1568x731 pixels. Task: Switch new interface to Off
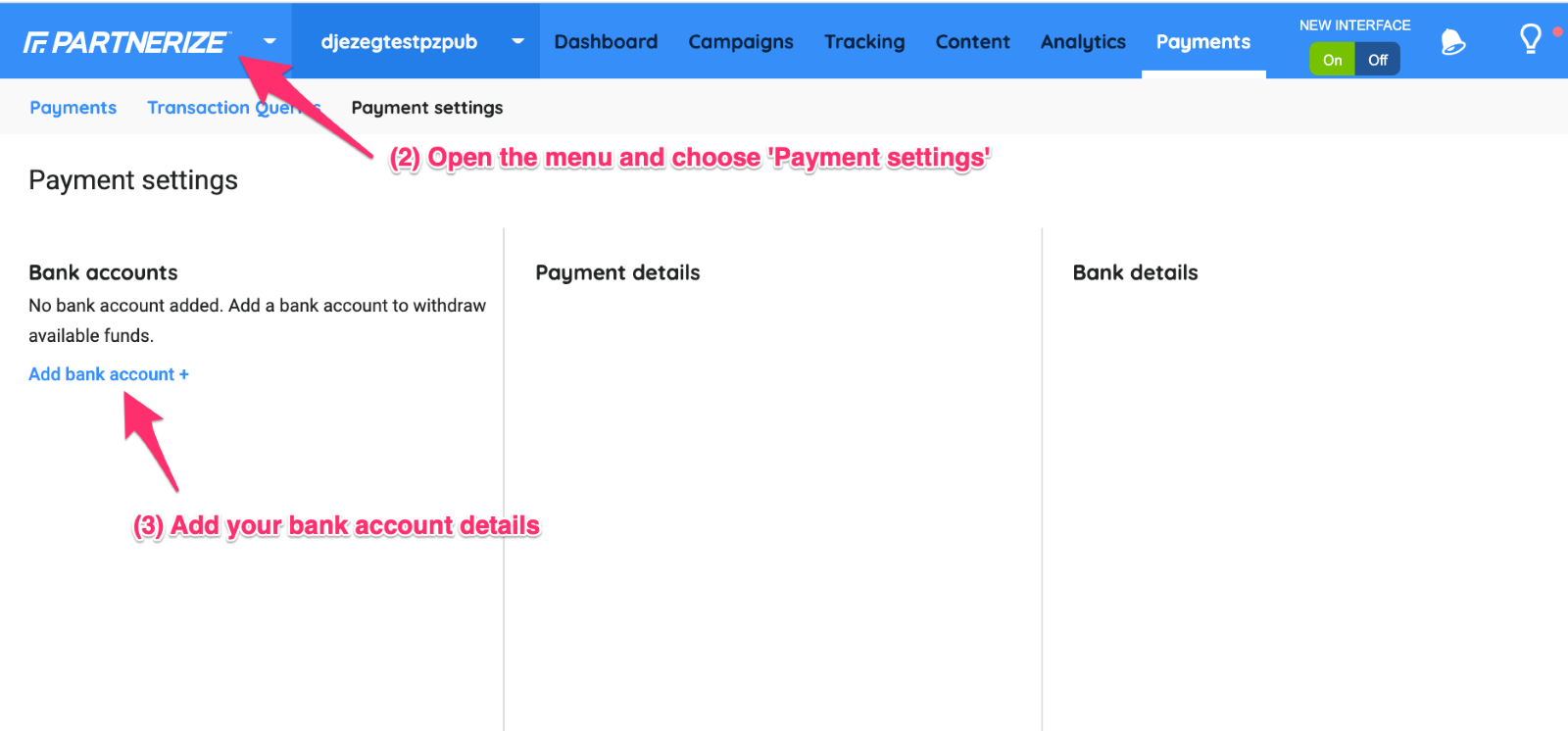pyautogui.click(x=1377, y=60)
